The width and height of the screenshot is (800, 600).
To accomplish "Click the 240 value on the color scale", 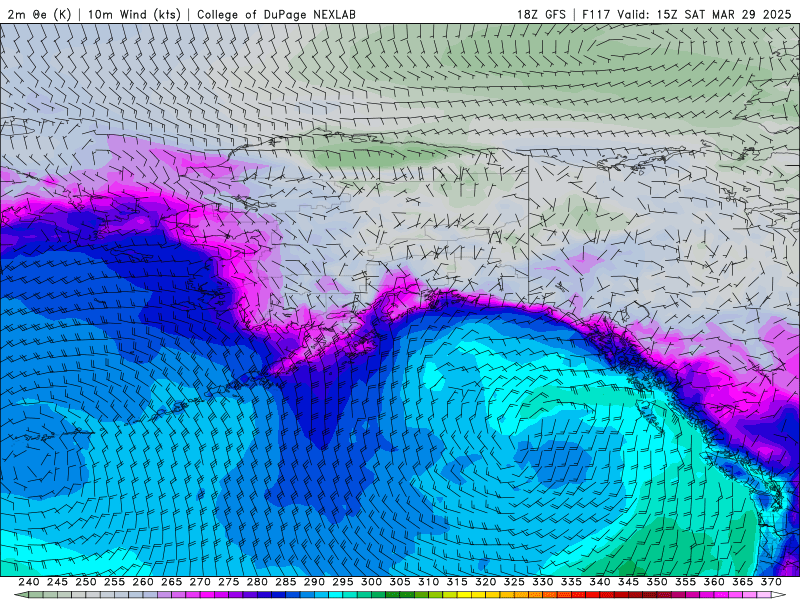I will pos(29,582).
